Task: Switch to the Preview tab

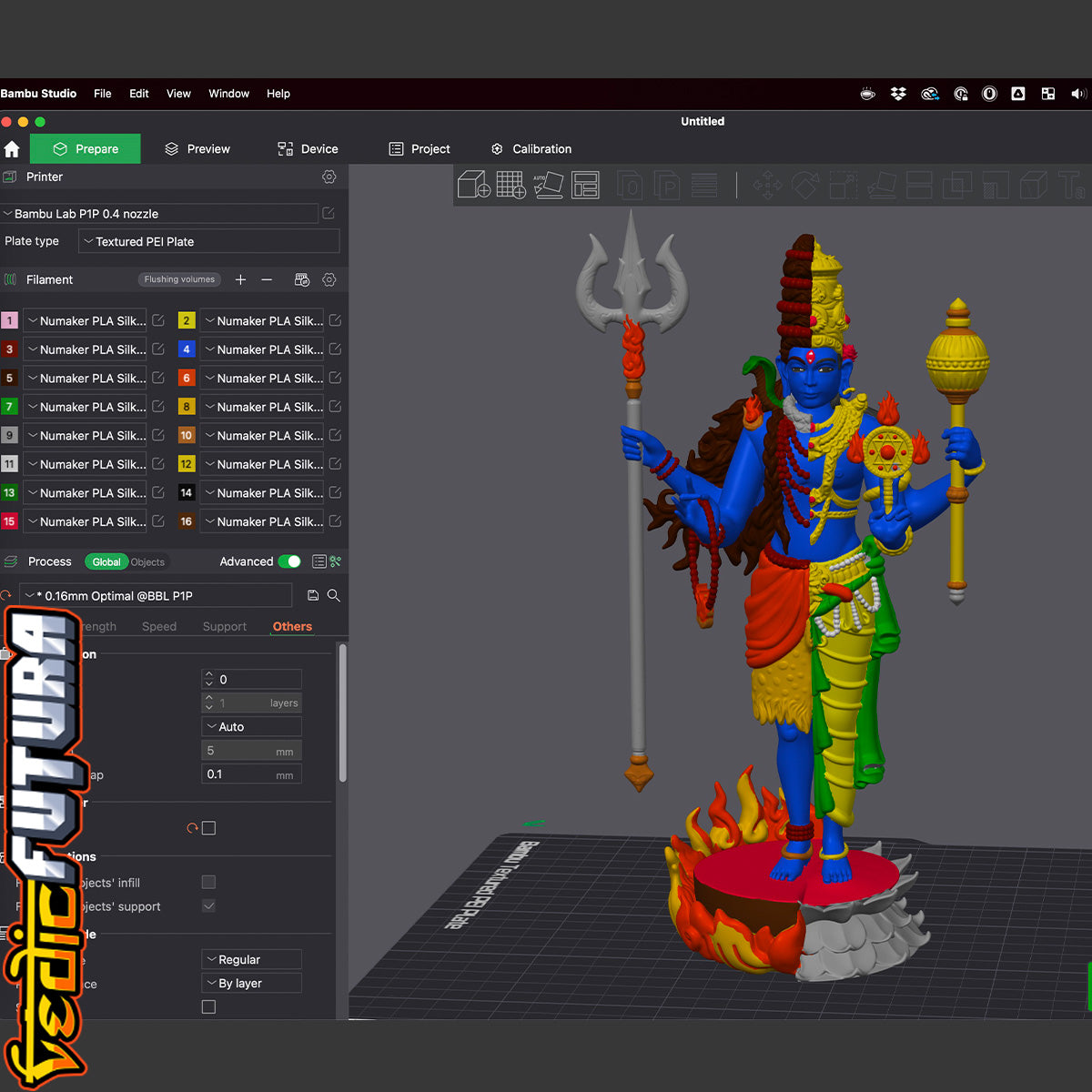Action: pos(197,148)
